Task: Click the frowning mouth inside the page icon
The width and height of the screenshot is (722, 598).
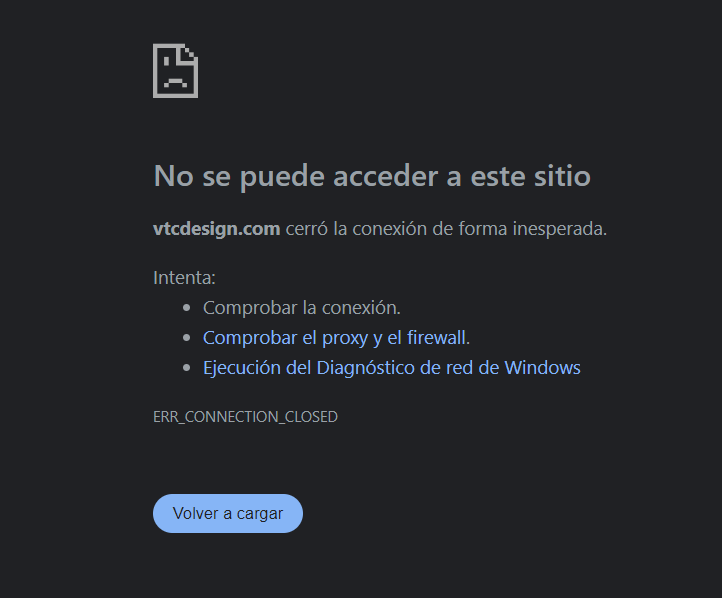Action: [x=175, y=82]
